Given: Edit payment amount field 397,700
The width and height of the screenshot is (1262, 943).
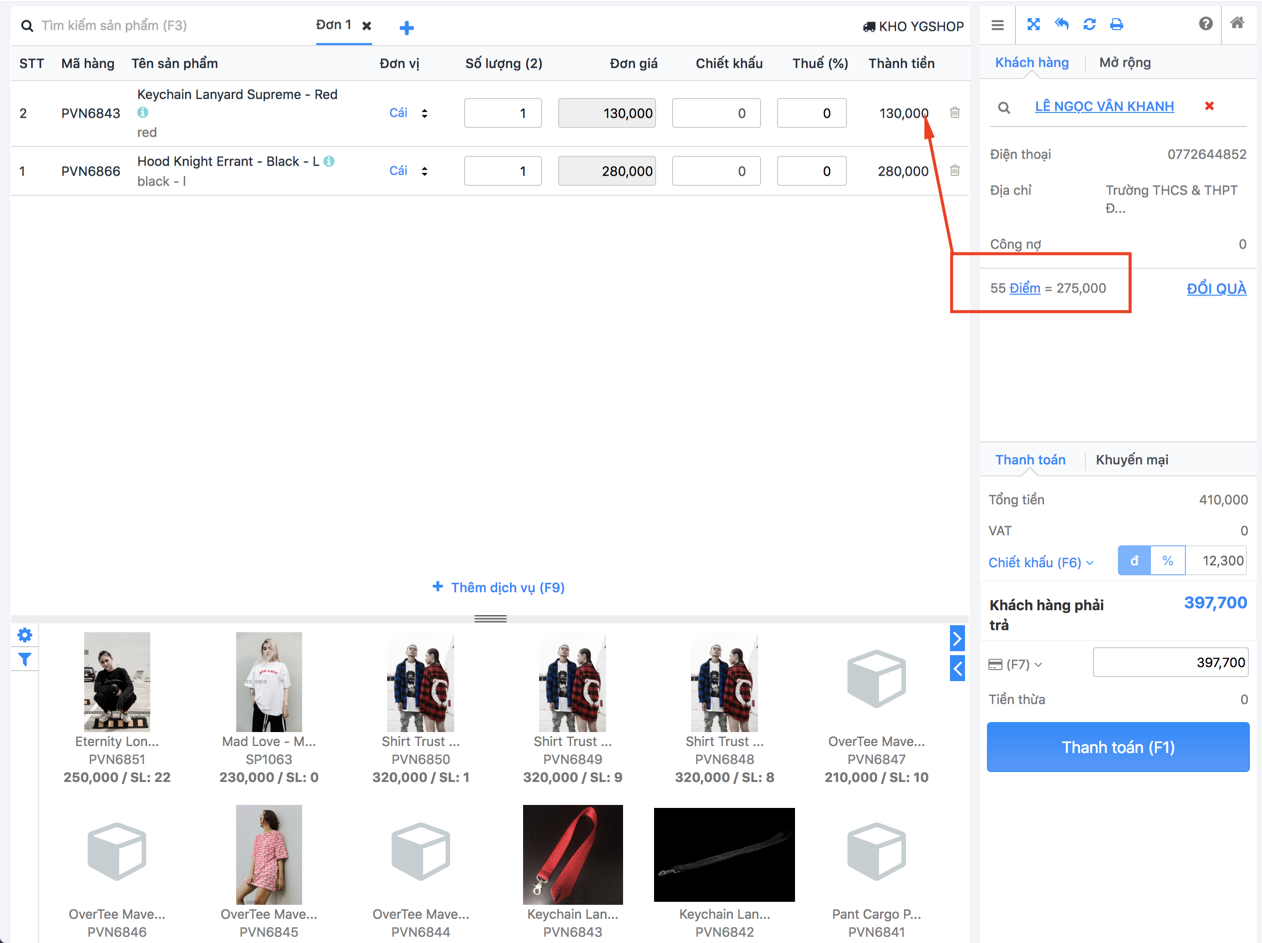Looking at the screenshot, I should (1171, 662).
